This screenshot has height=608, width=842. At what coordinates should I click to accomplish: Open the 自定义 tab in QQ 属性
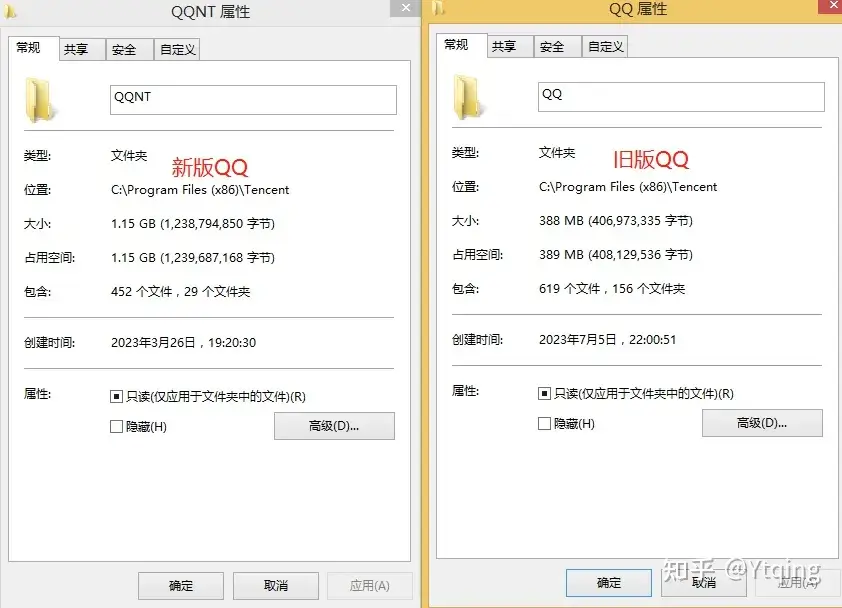point(604,45)
